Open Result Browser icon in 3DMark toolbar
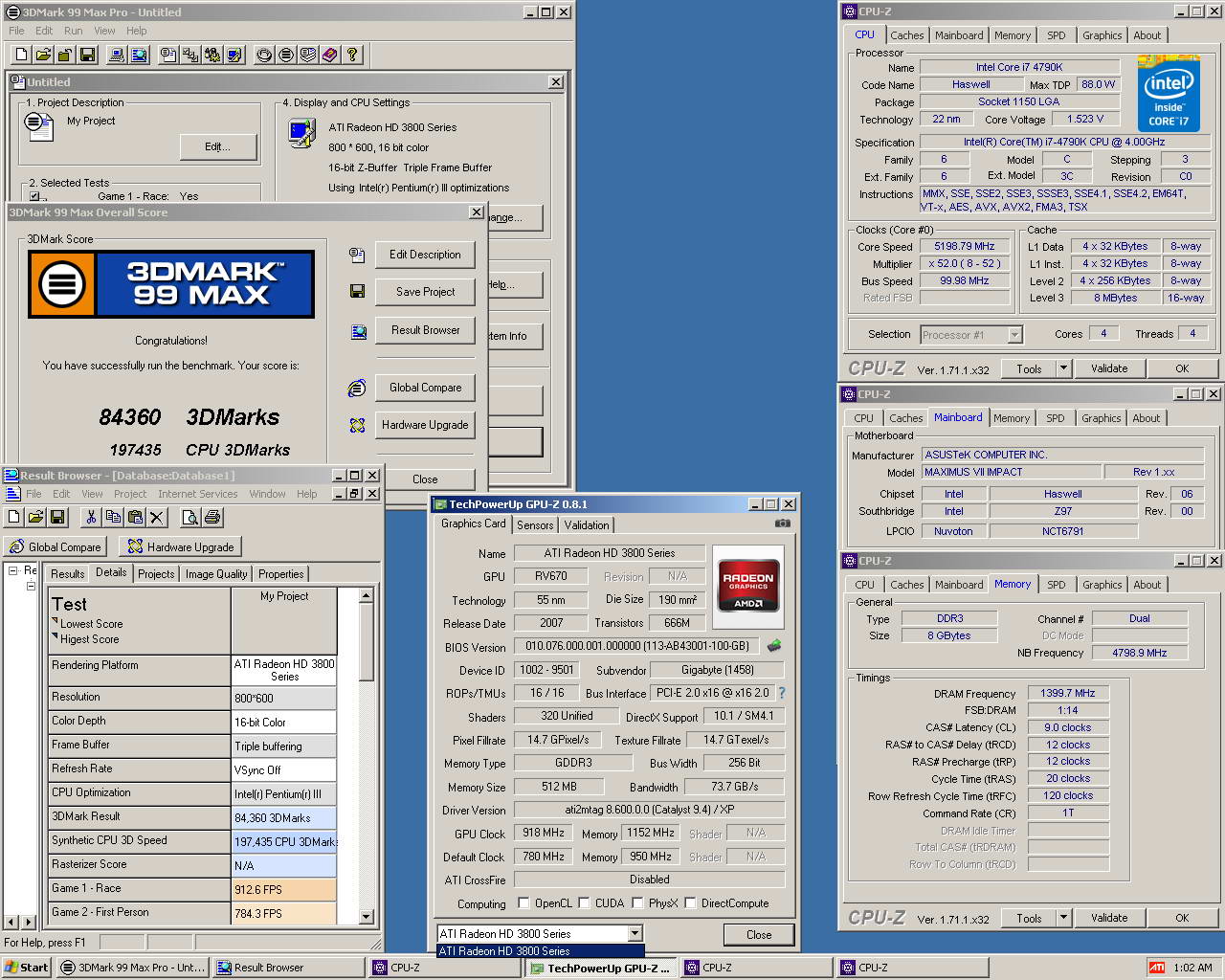The height and width of the screenshot is (980, 1225). 139,56
